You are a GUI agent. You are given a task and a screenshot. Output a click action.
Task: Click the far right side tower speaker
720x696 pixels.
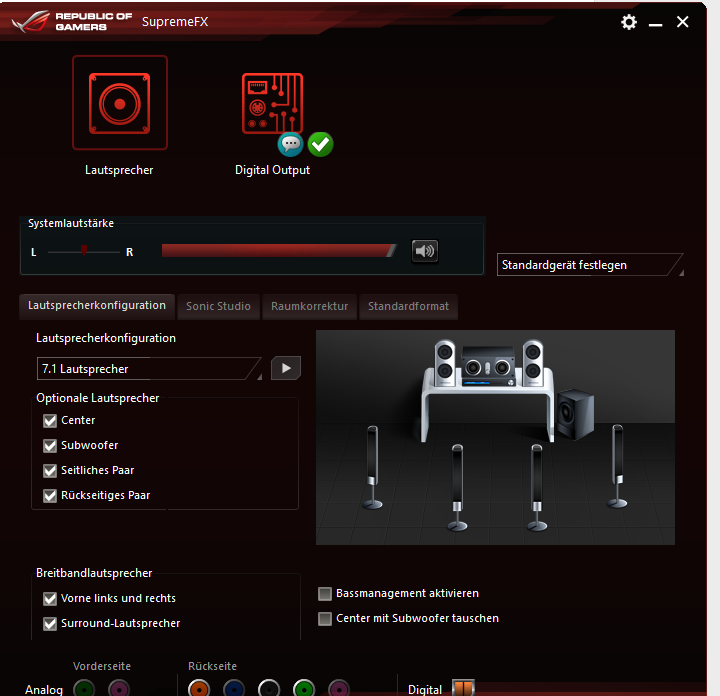point(617,466)
